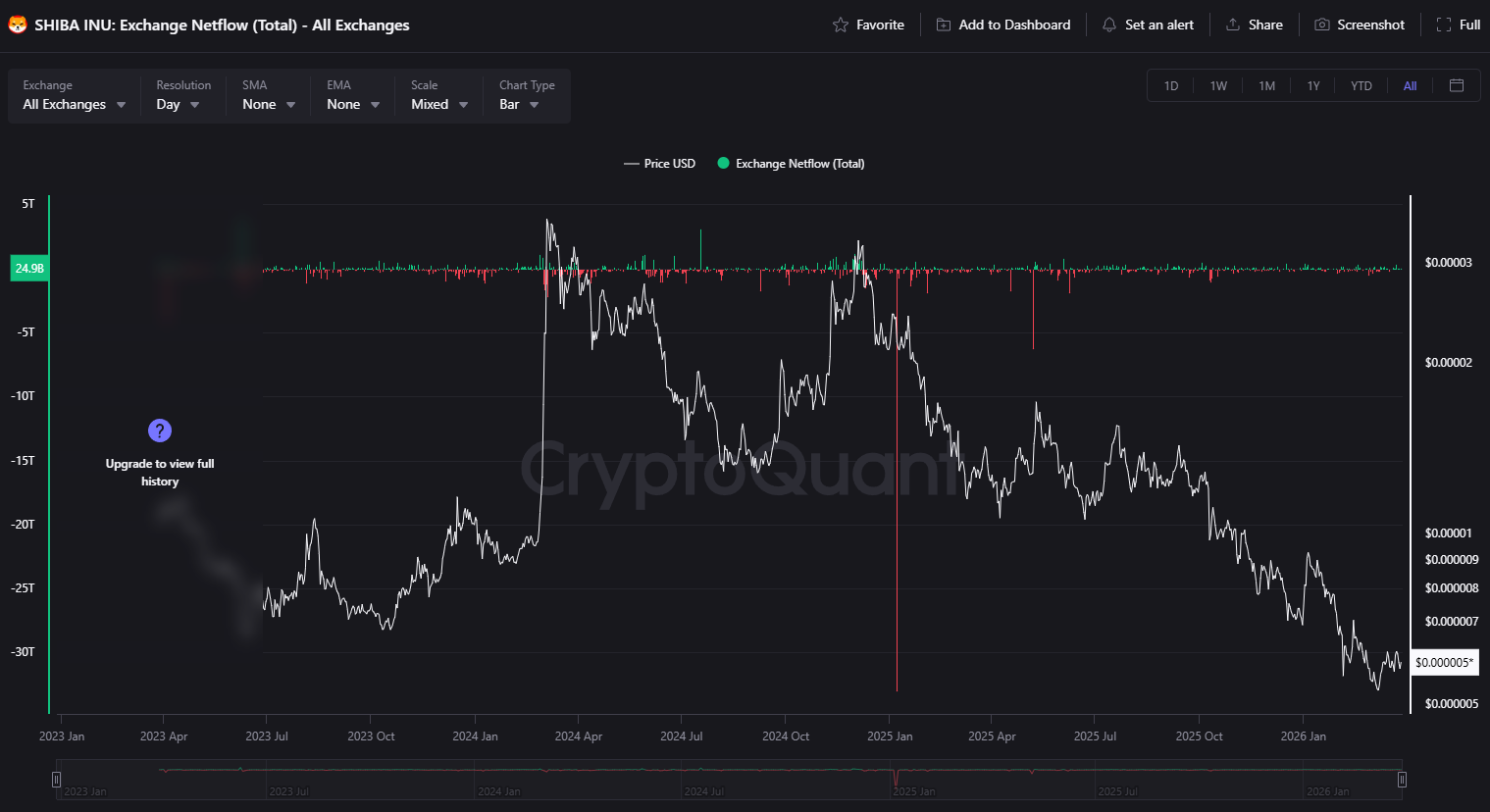1490x812 pixels.
Task: Click the left handle of range slider
Action: click(x=56, y=780)
